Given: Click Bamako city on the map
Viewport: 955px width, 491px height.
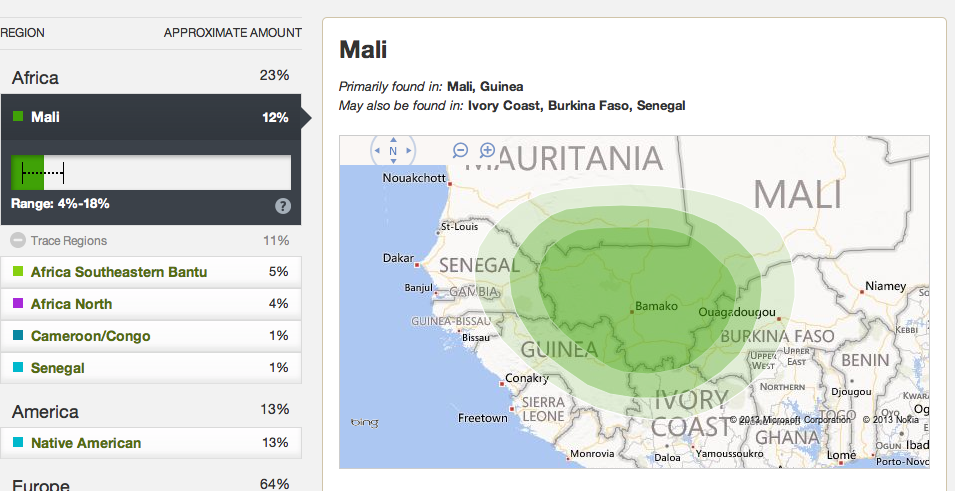Looking at the screenshot, I should 632,311.
